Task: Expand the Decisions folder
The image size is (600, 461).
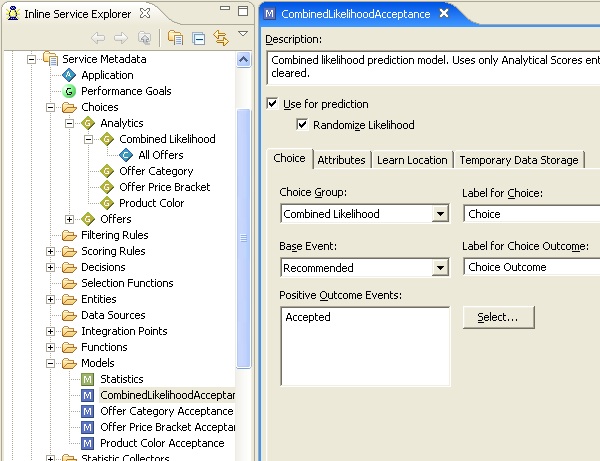Action: (x=51, y=267)
